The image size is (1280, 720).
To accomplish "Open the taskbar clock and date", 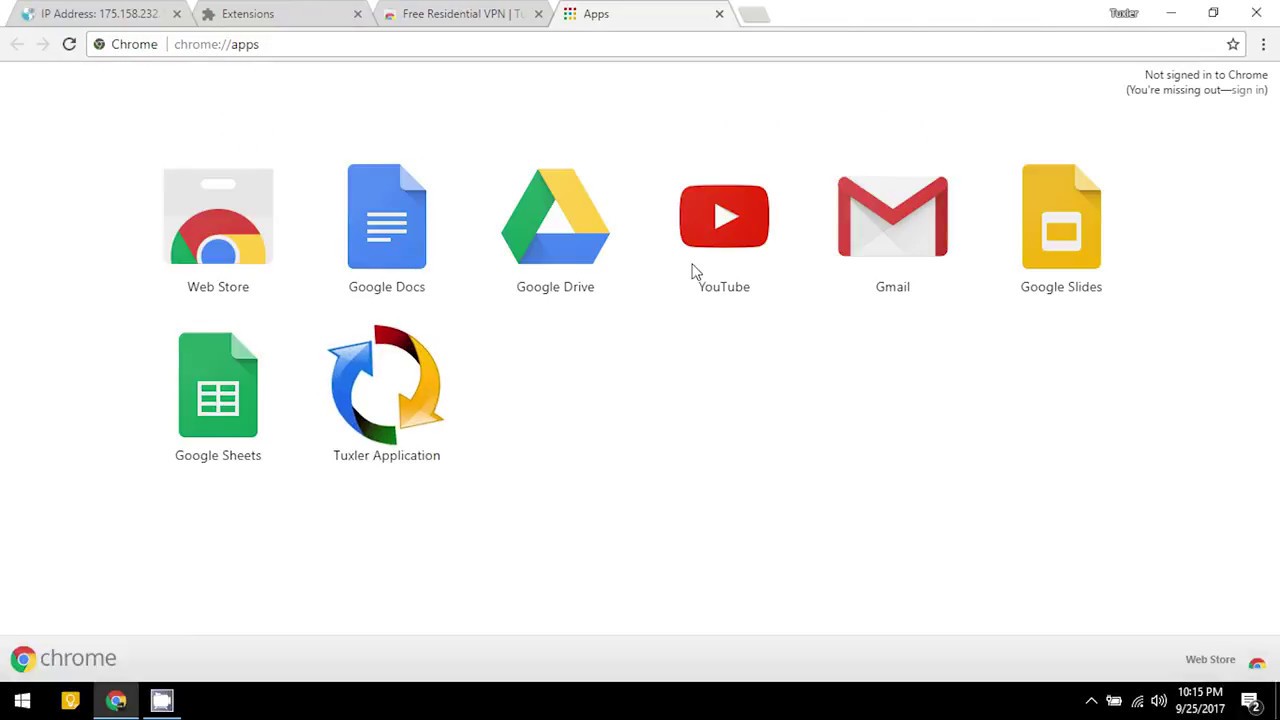I will (x=1201, y=700).
